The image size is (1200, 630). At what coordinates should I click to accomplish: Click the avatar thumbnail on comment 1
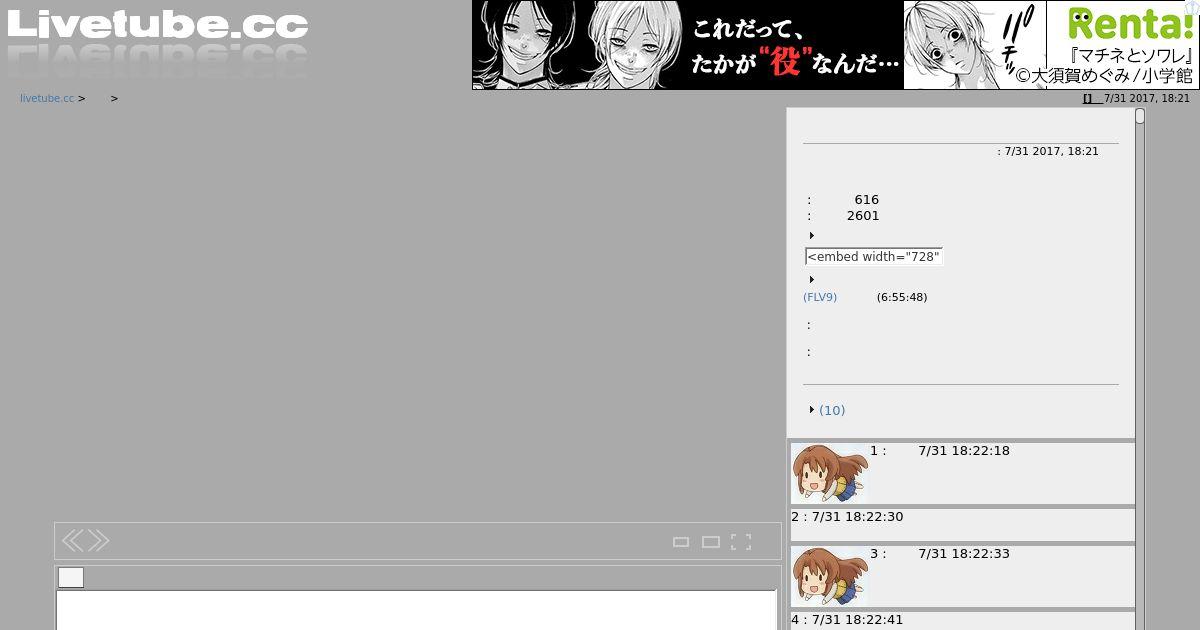tap(830, 473)
